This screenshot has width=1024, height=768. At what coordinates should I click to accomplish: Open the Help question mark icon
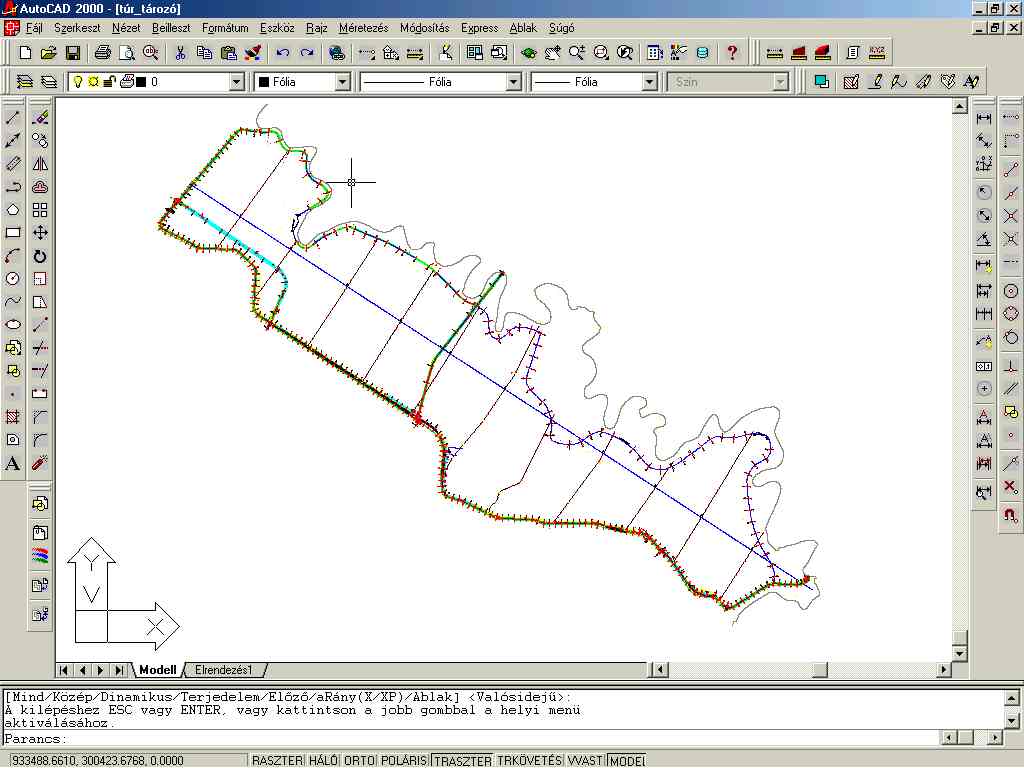click(732, 53)
